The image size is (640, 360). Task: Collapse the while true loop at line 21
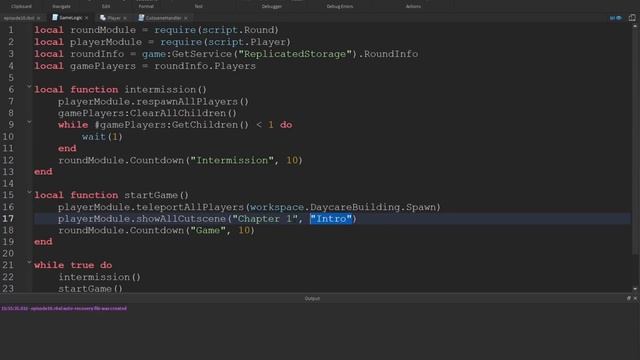(x=29, y=262)
